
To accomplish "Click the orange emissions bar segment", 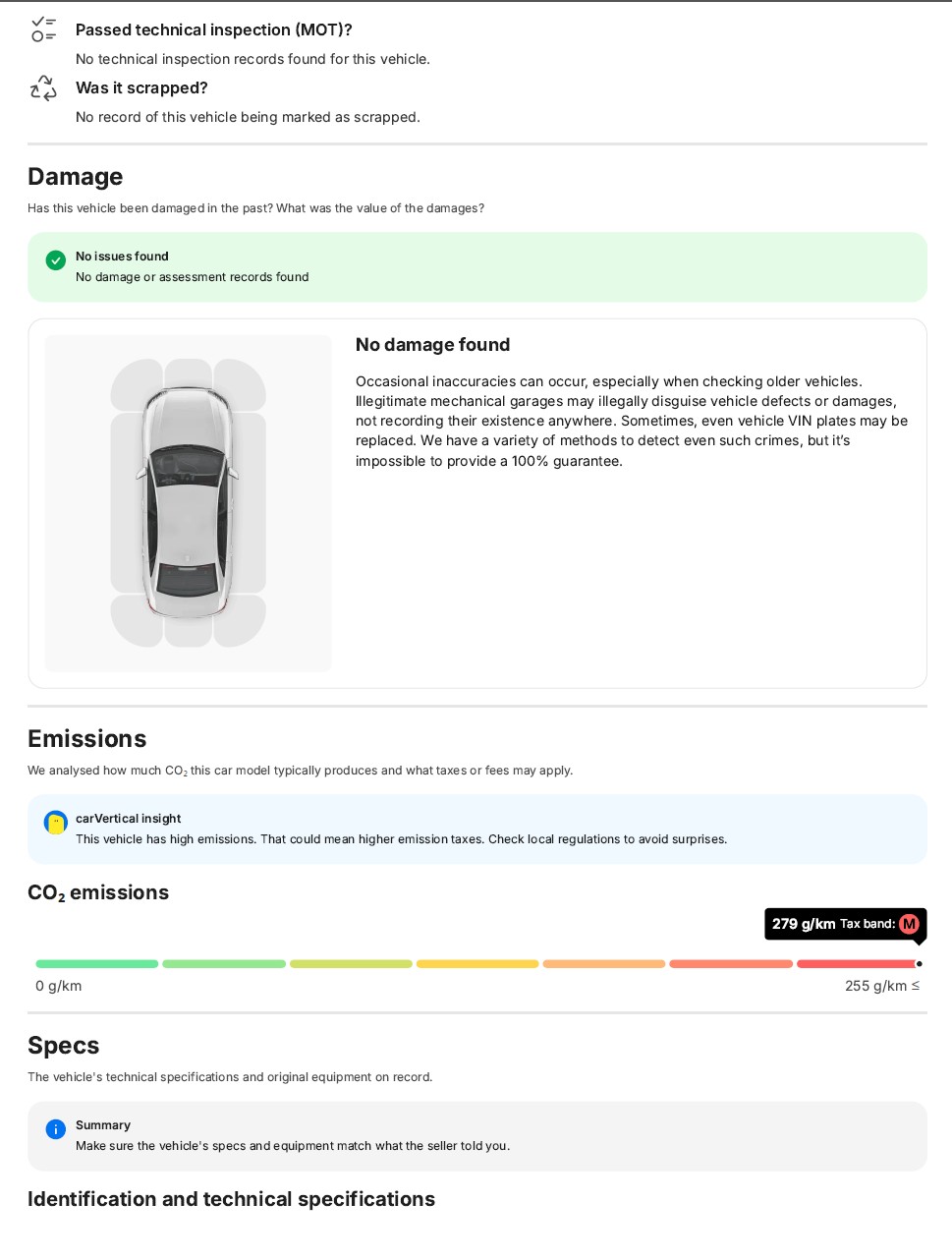I will [604, 964].
